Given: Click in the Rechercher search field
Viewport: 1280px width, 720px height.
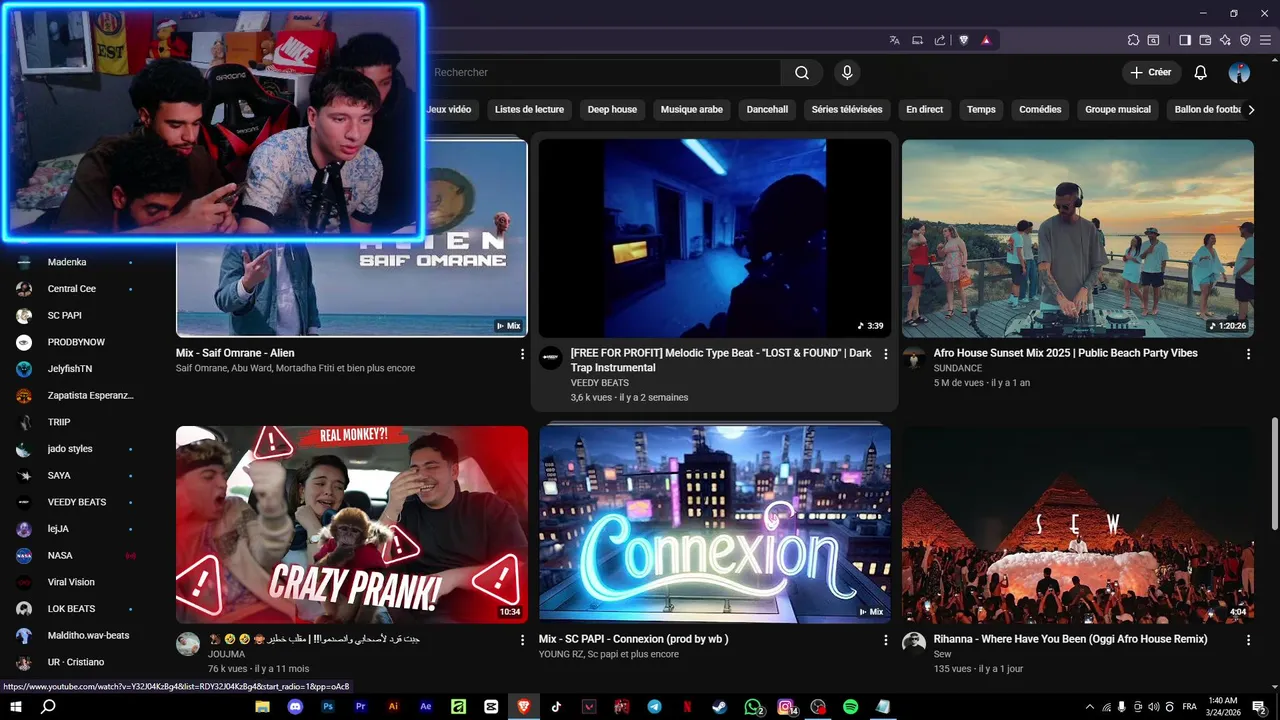Looking at the screenshot, I should tap(605, 72).
